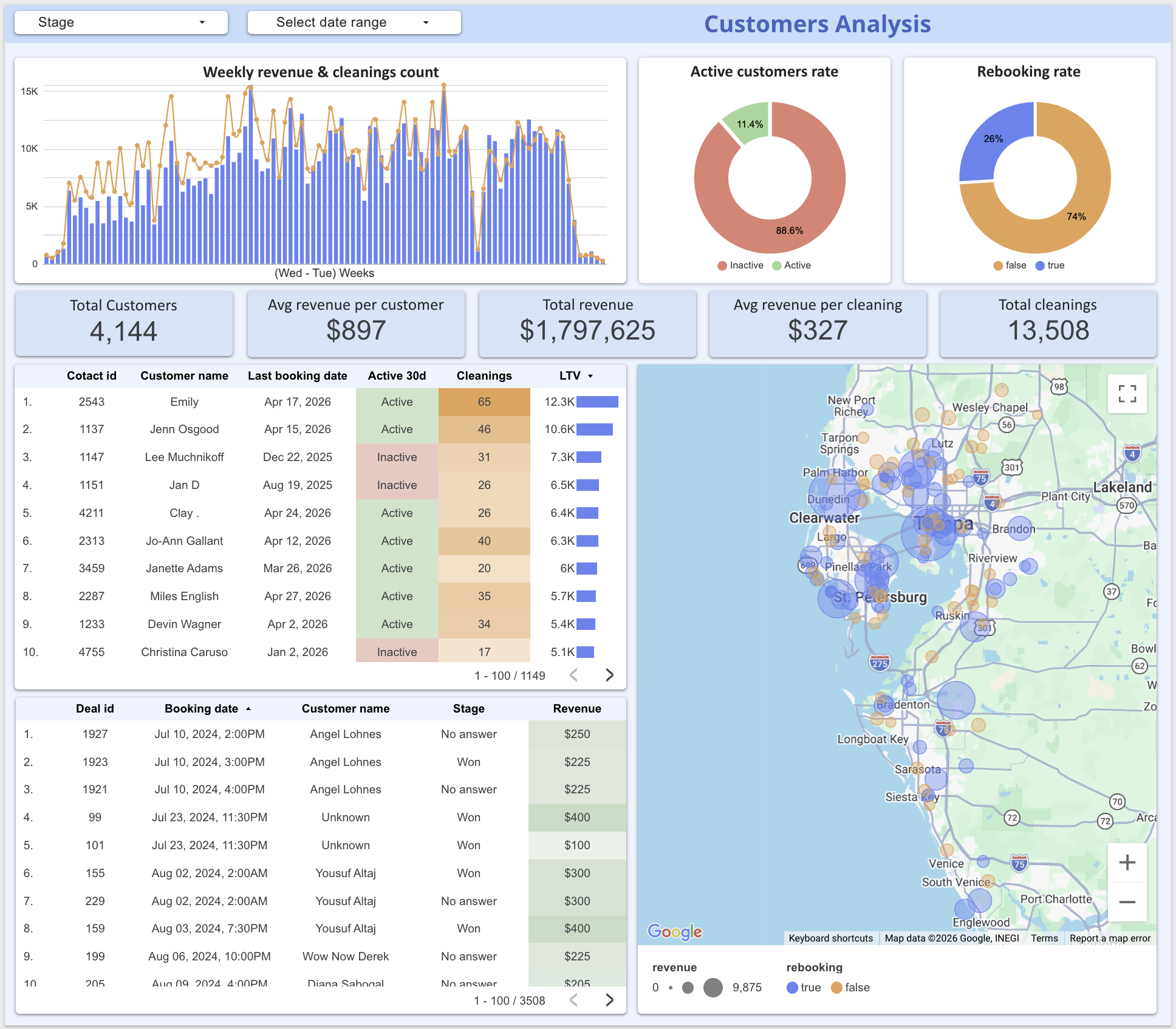Sort by Active 30d column header
Viewport: 1176px width, 1029px height.
point(397,376)
